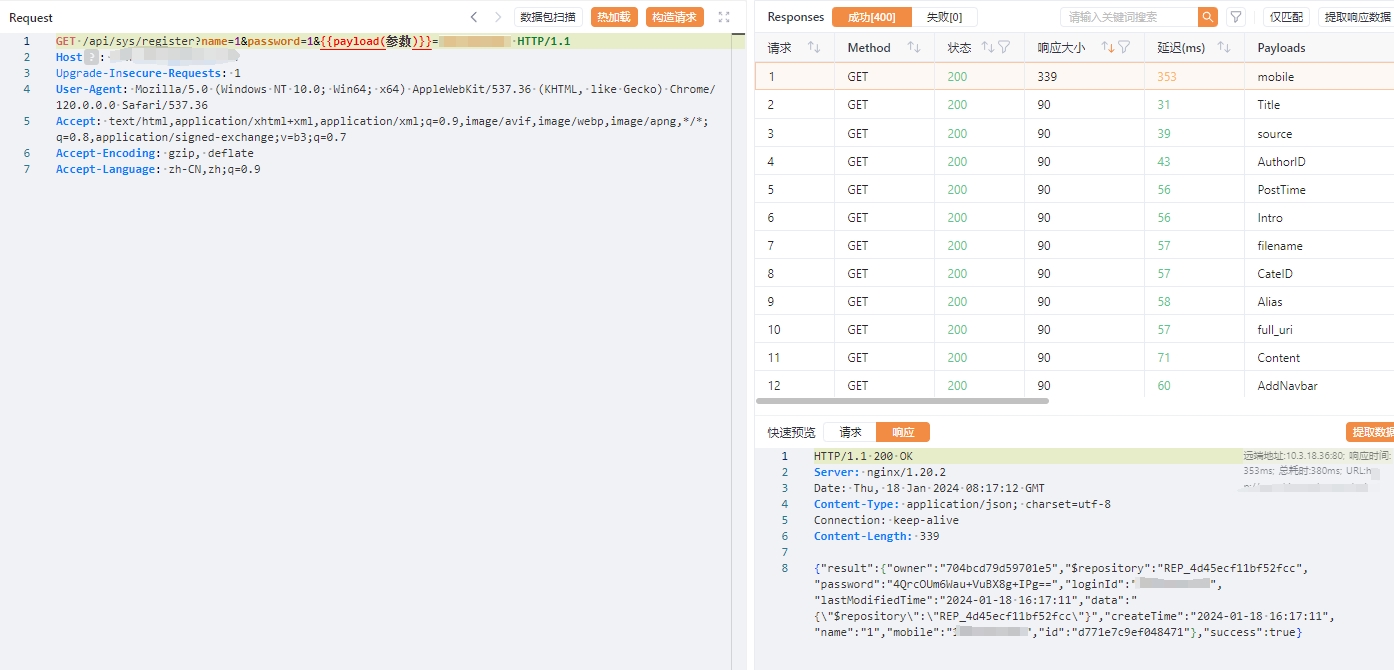Enable the 仅匹配 option

coord(1286,17)
